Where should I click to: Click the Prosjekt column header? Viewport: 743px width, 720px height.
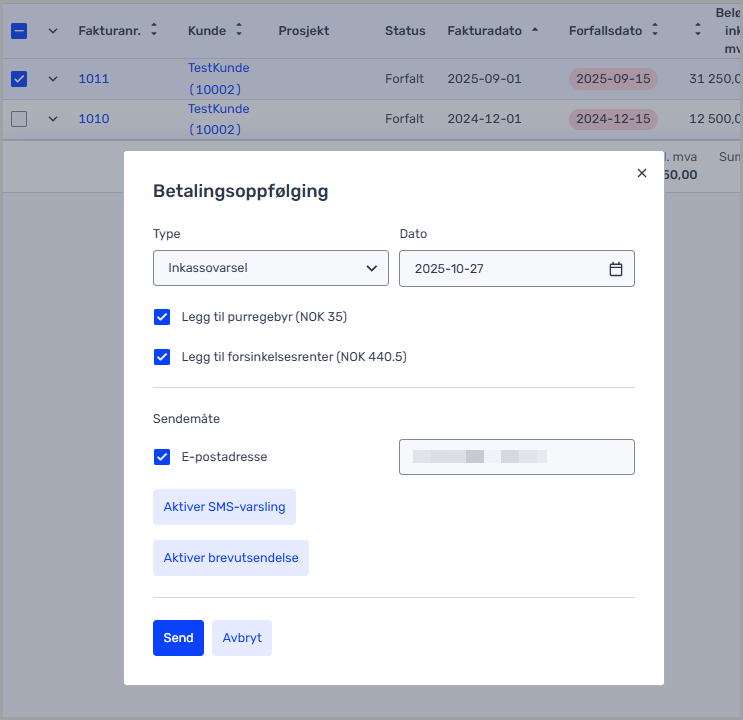(304, 31)
